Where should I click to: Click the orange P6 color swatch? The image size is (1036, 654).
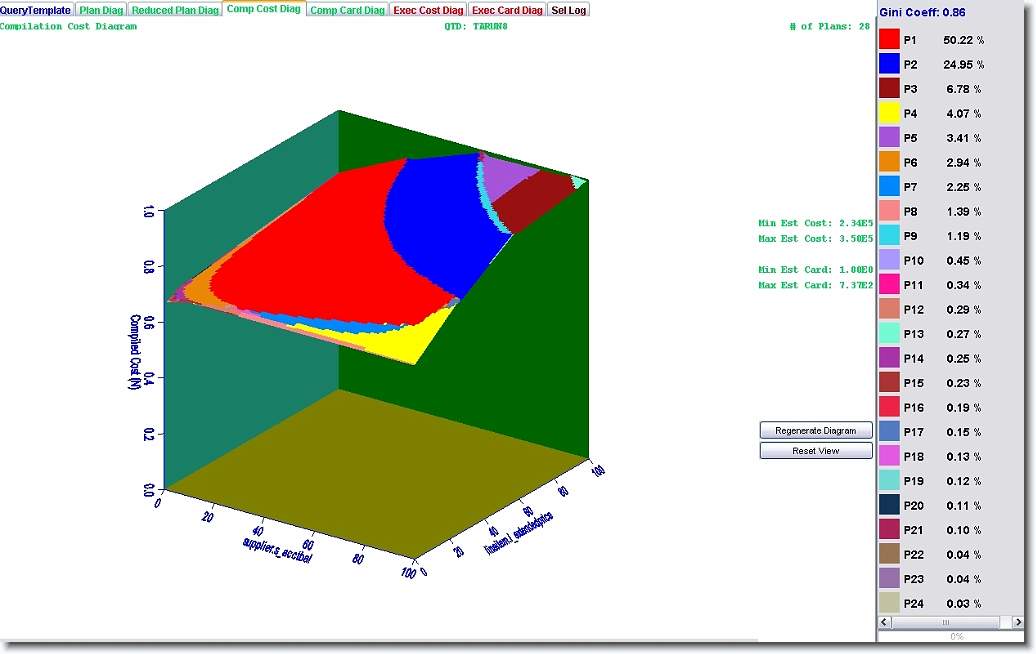click(x=889, y=162)
